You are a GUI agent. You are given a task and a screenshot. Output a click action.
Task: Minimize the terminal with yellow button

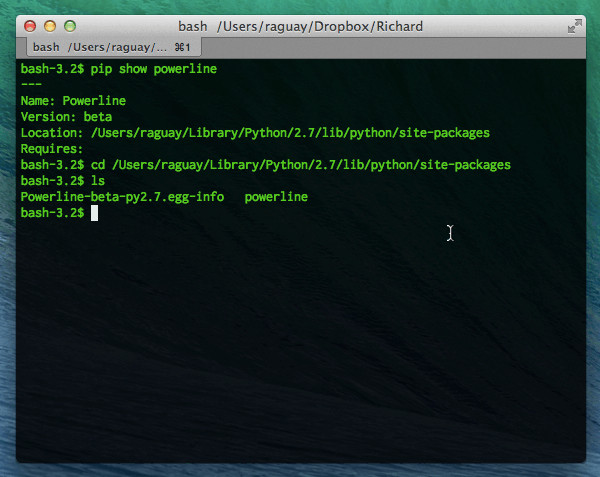[x=50, y=26]
